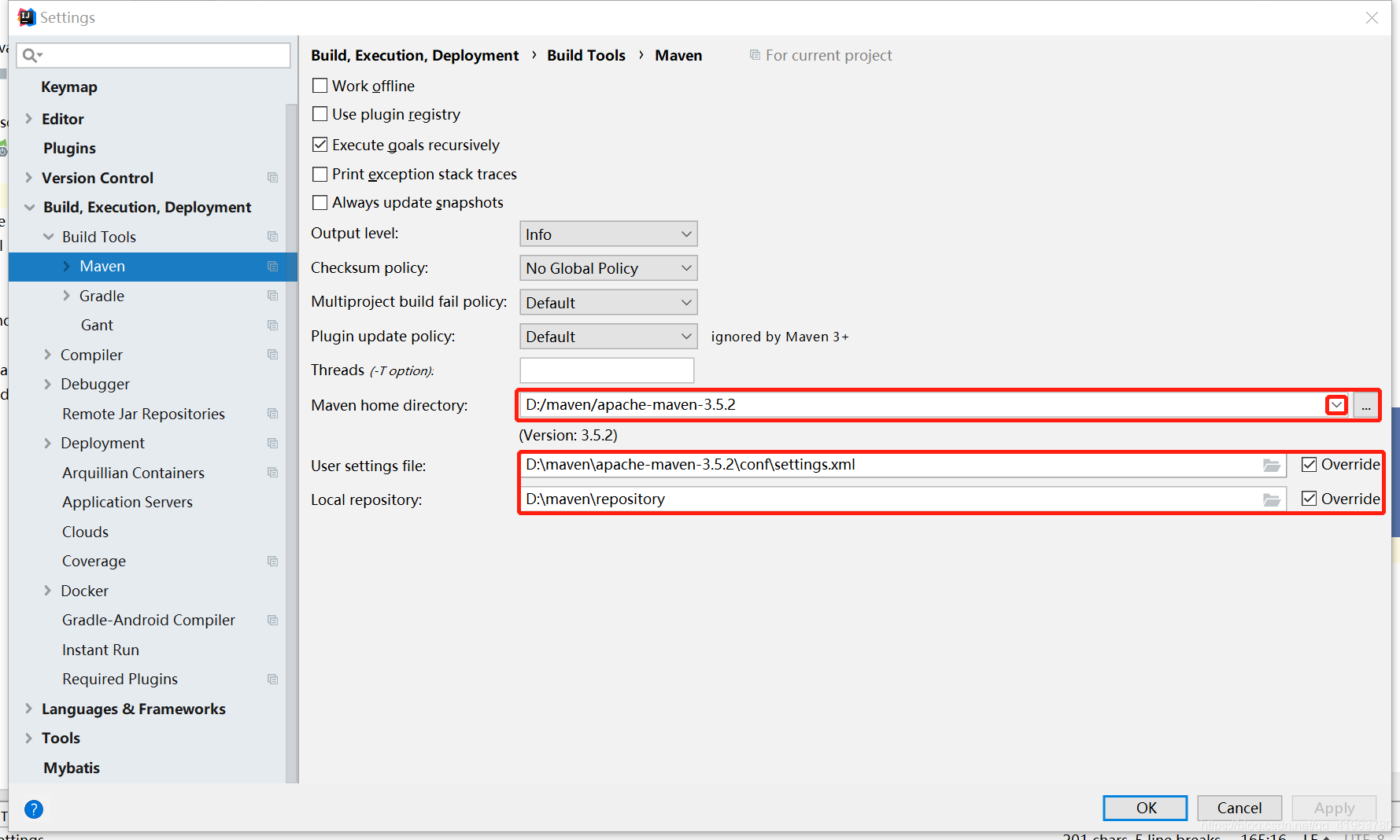
Task: Click project-level icon beside Remote Jar Repositories
Action: click(273, 414)
